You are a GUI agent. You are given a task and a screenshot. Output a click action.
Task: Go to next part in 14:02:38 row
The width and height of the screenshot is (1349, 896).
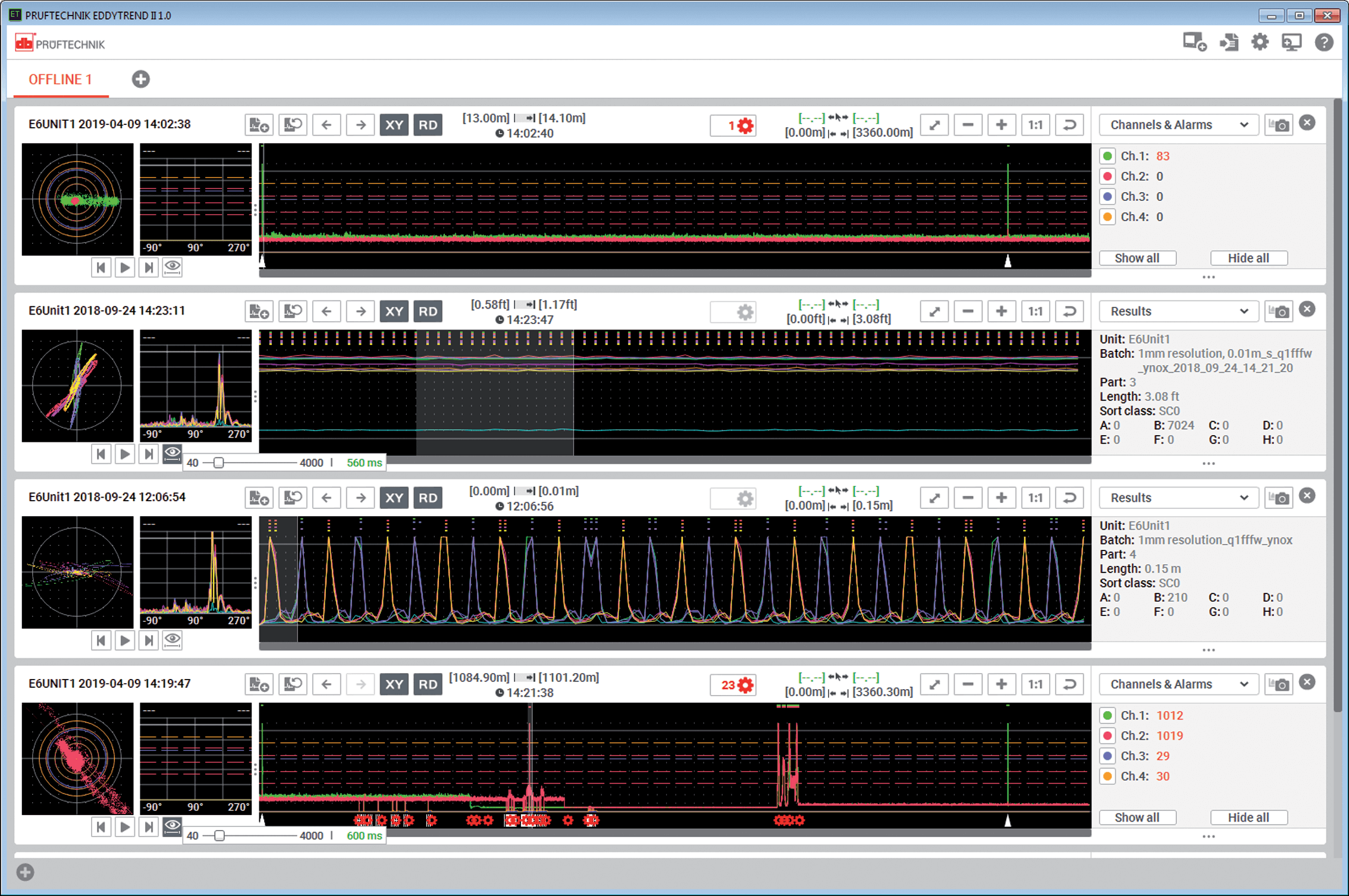(x=360, y=125)
